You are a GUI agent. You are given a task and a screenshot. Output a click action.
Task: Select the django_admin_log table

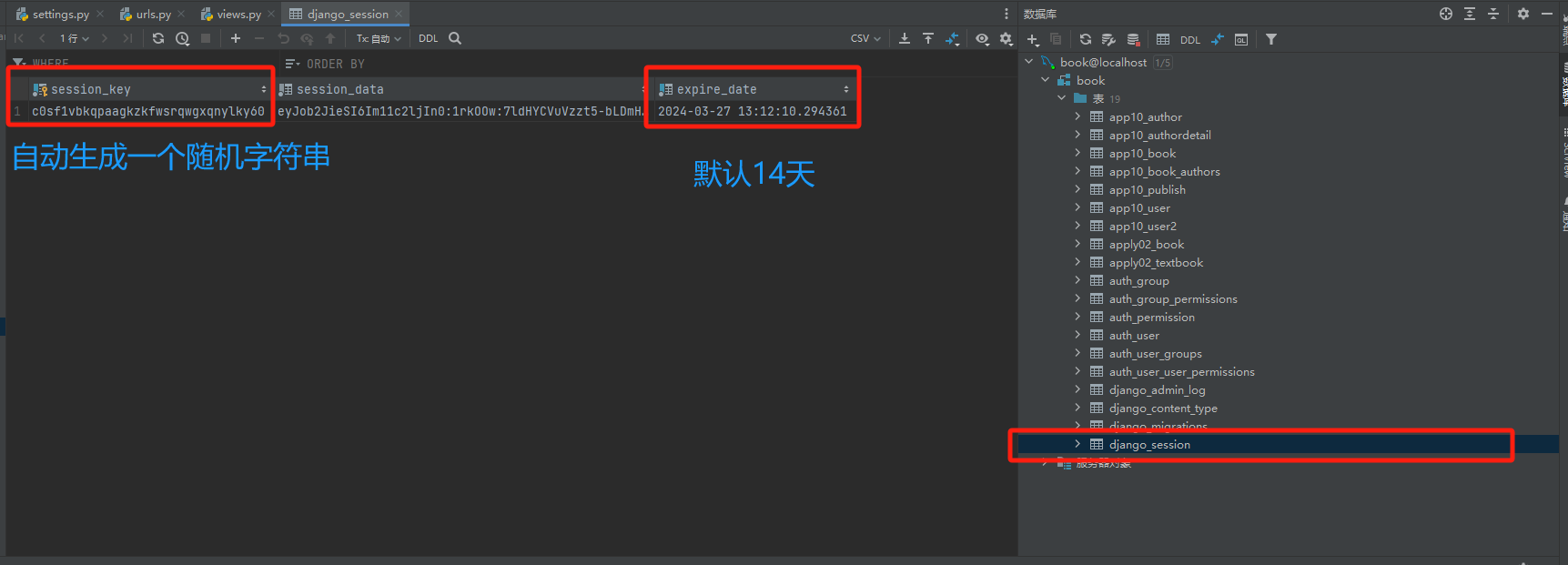coord(1157,389)
